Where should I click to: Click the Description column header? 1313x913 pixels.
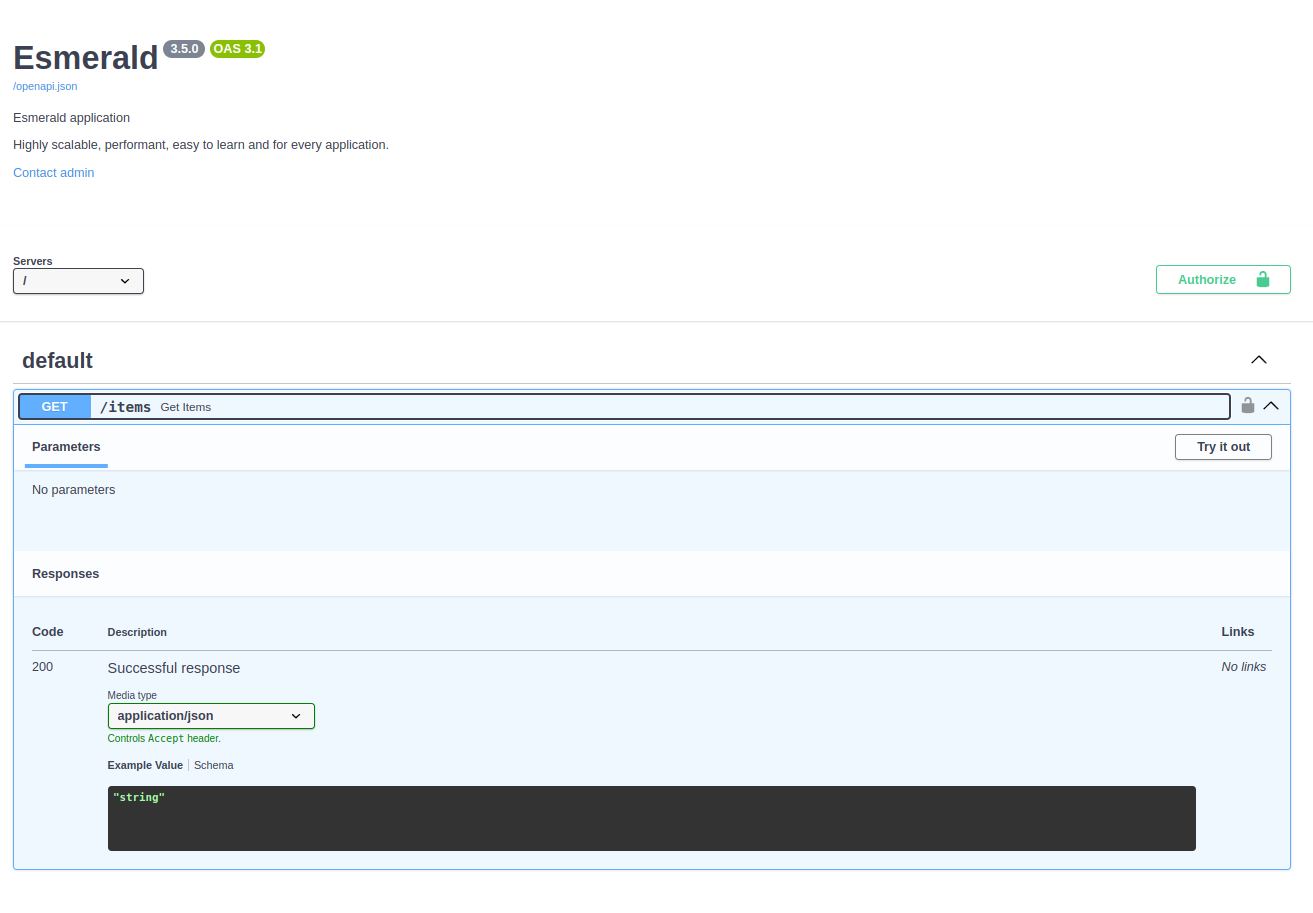tap(137, 632)
